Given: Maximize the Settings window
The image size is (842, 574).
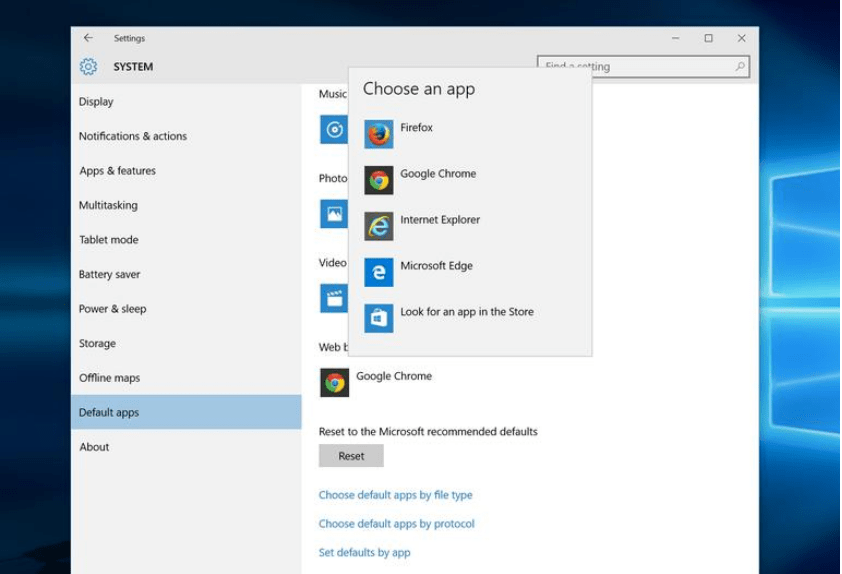Looking at the screenshot, I should click(x=708, y=38).
